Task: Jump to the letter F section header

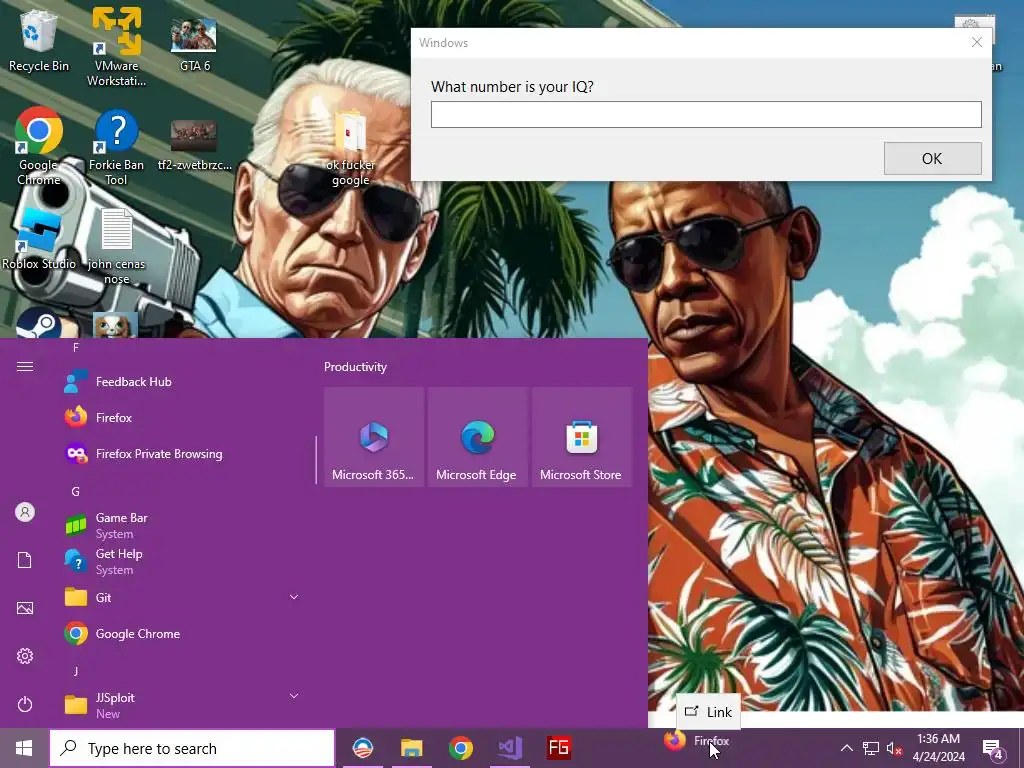Action: tap(76, 347)
